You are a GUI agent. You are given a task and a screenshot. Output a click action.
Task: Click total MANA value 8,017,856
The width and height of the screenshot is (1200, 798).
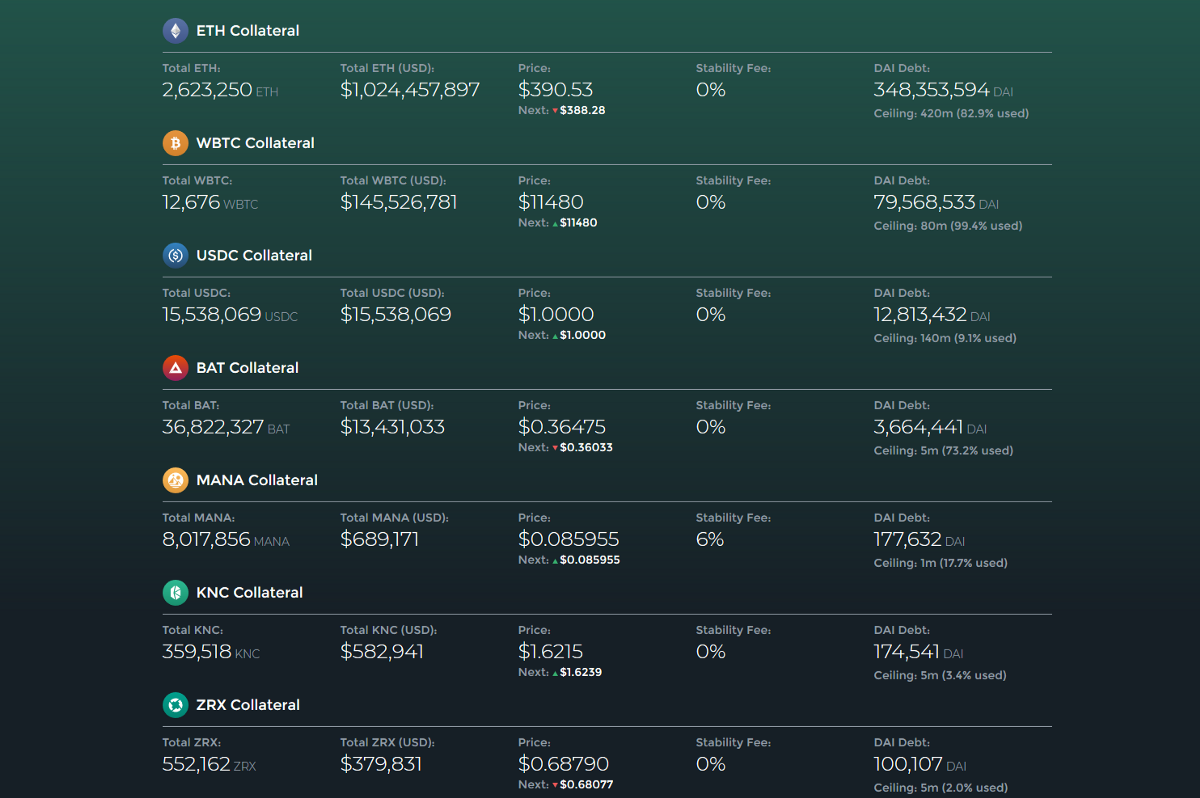(x=206, y=540)
